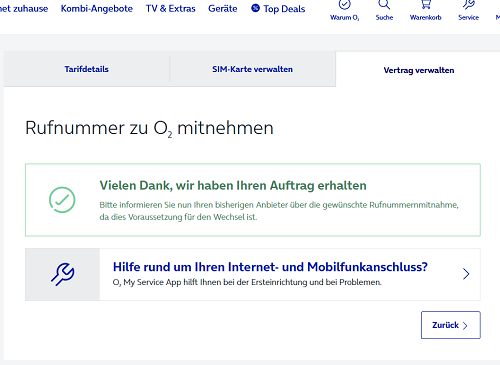Click the Rufnummer zu O2 mitnehmen heading
Image resolution: width=500 pixels, height=365 pixels.
(x=149, y=128)
